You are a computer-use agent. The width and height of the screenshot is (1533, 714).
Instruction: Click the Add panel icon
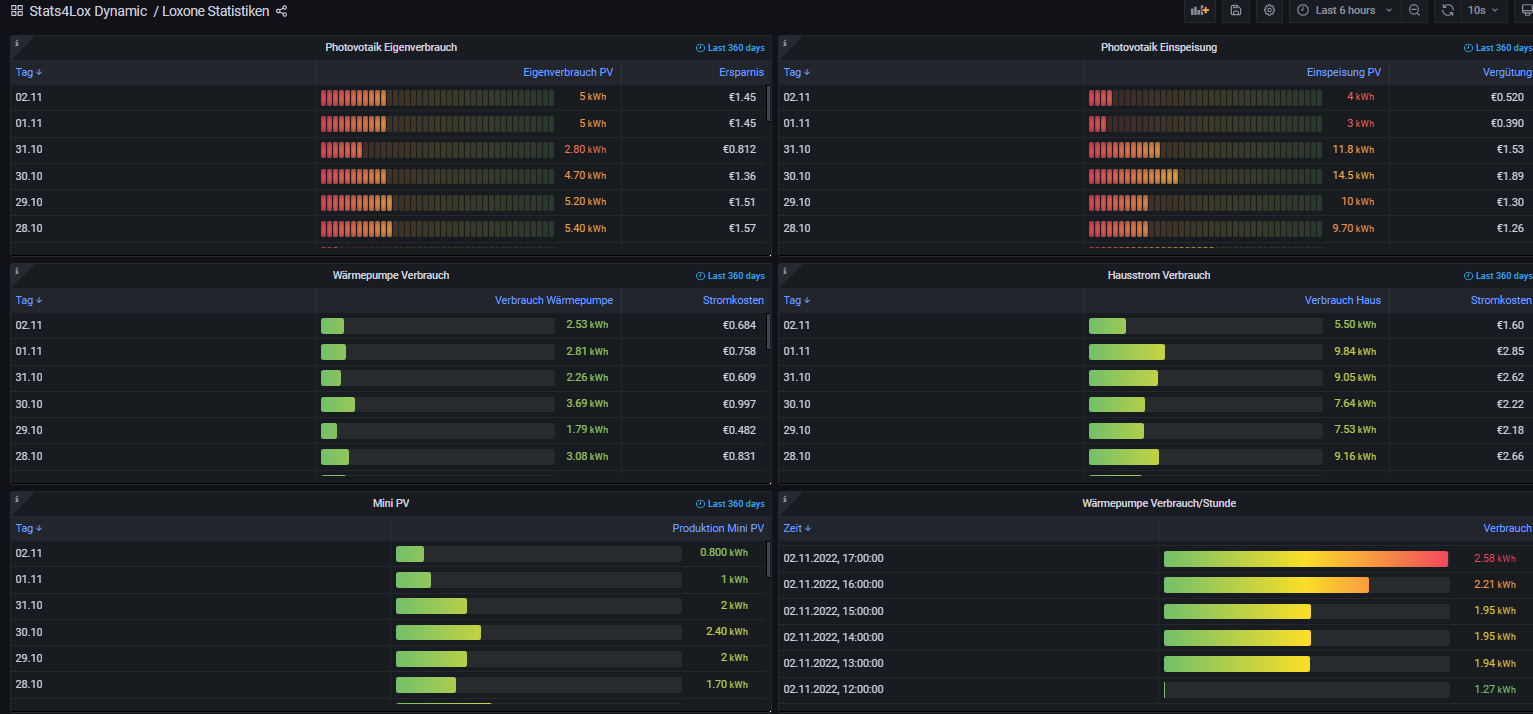pos(1199,10)
